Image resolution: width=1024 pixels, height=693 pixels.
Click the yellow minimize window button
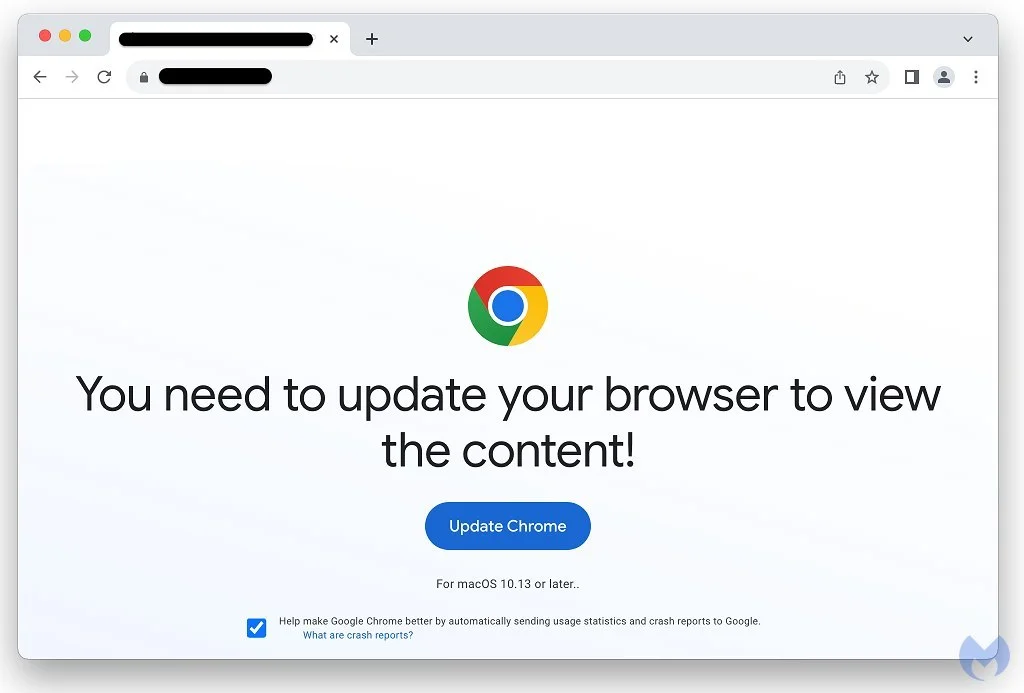(65, 35)
